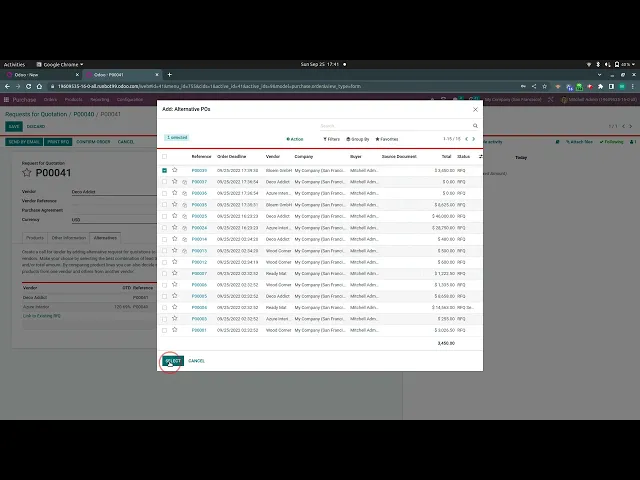Check the P00036 row checkbox

pos(164,193)
